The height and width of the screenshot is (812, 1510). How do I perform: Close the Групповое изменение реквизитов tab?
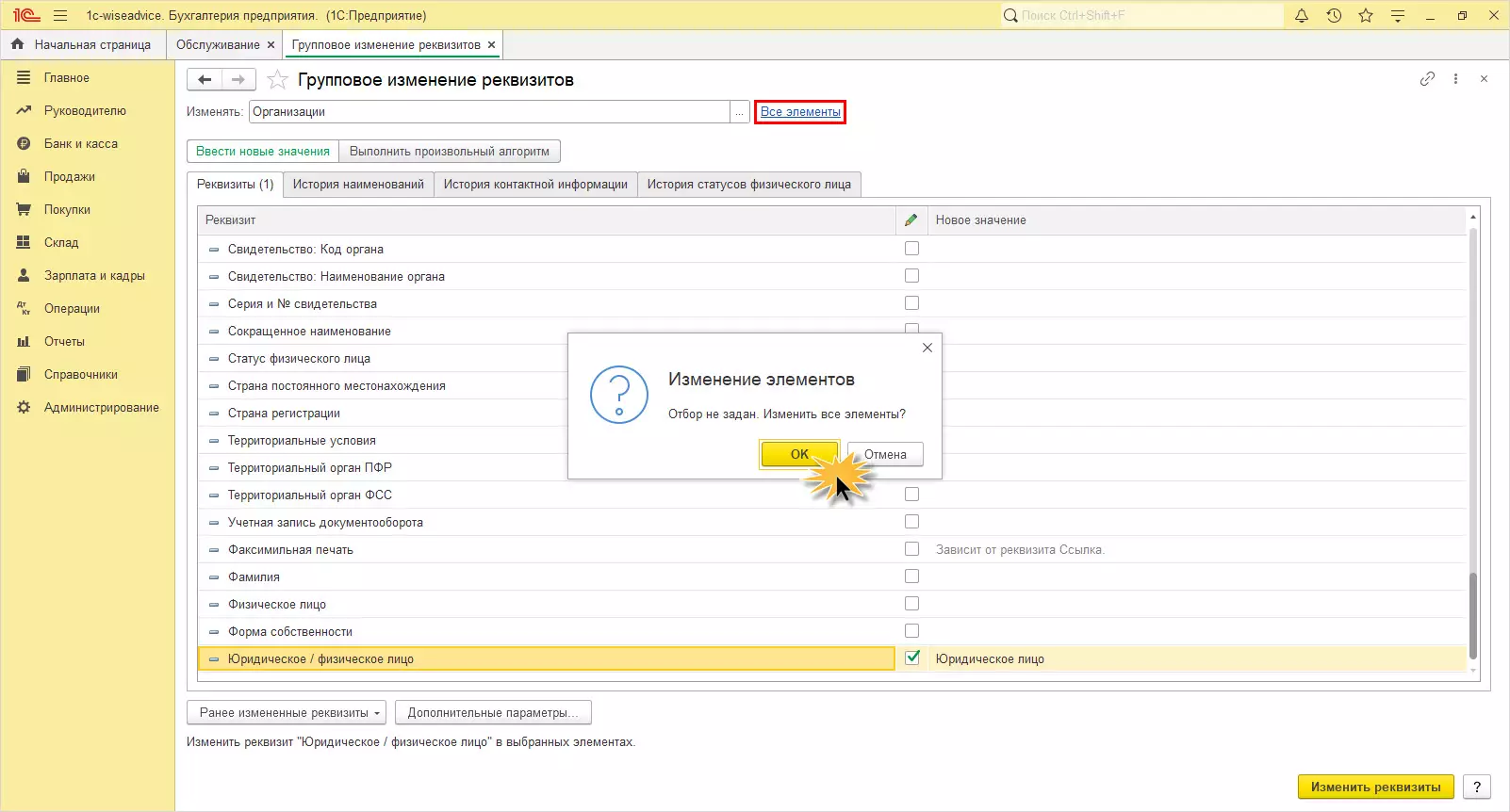[491, 44]
